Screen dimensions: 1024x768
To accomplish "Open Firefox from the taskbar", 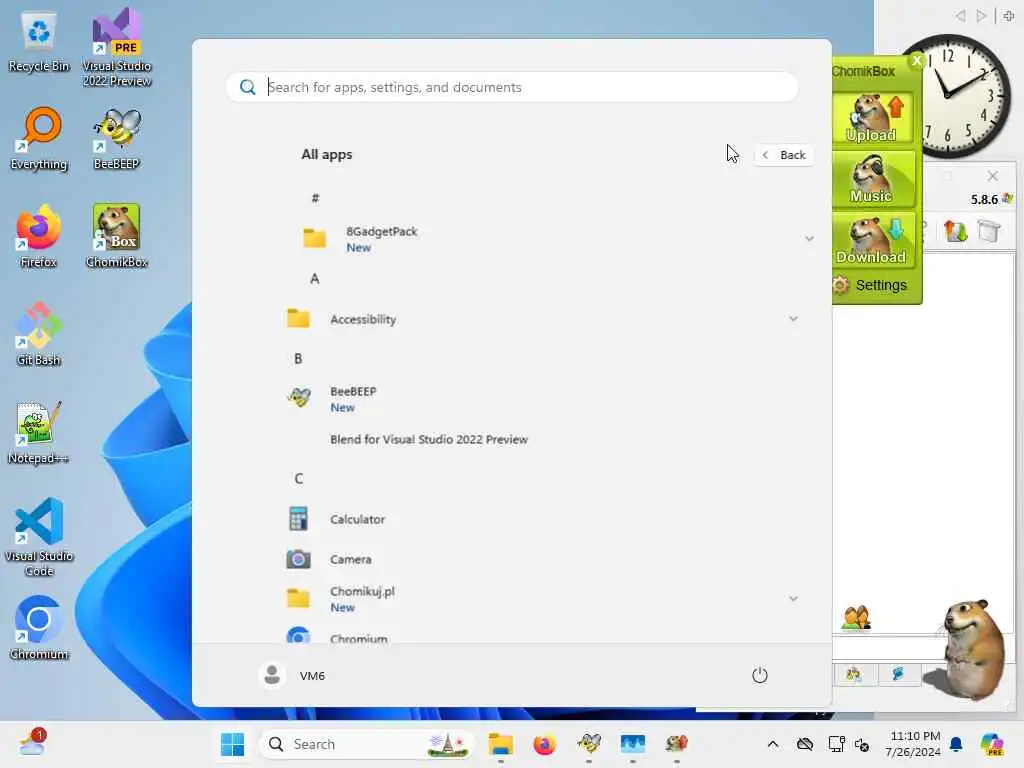I will (545, 744).
